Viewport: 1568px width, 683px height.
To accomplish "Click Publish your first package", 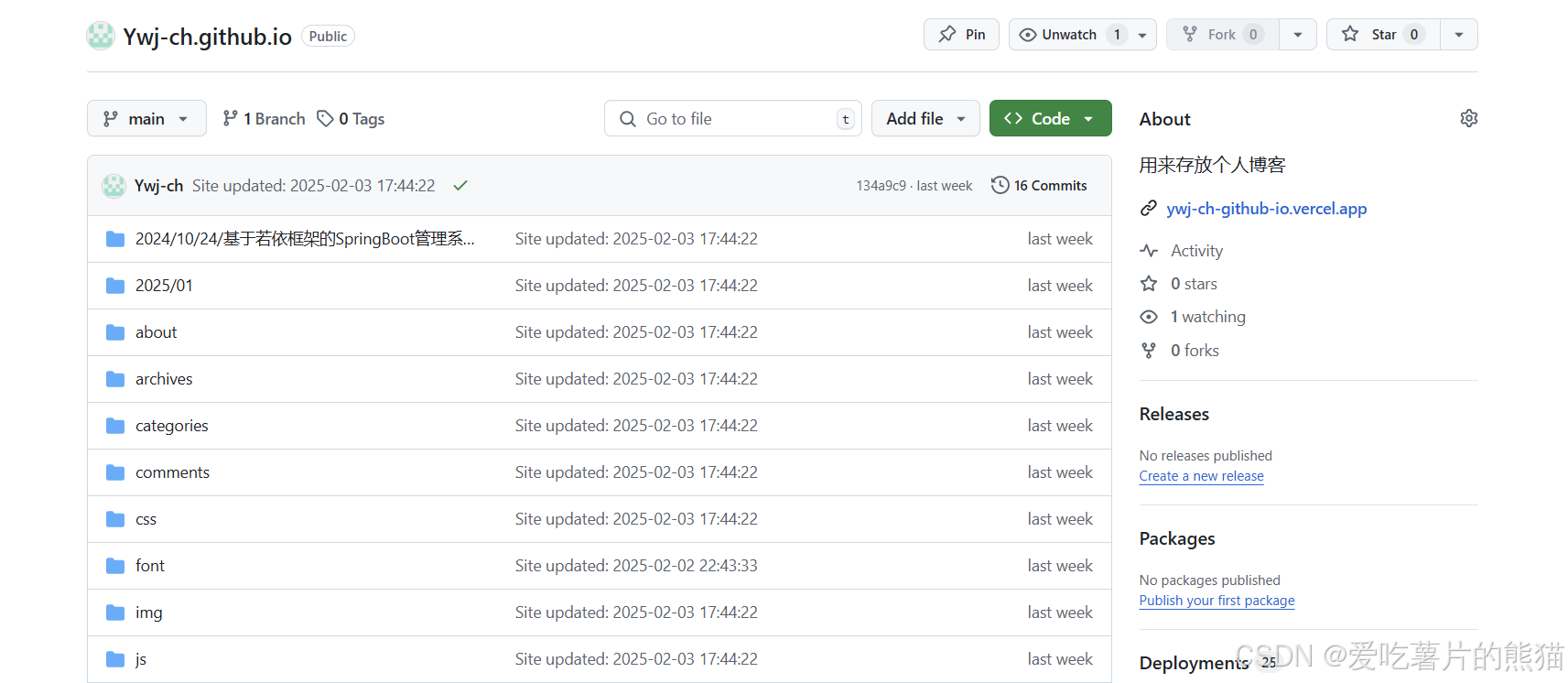I will click(1217, 601).
